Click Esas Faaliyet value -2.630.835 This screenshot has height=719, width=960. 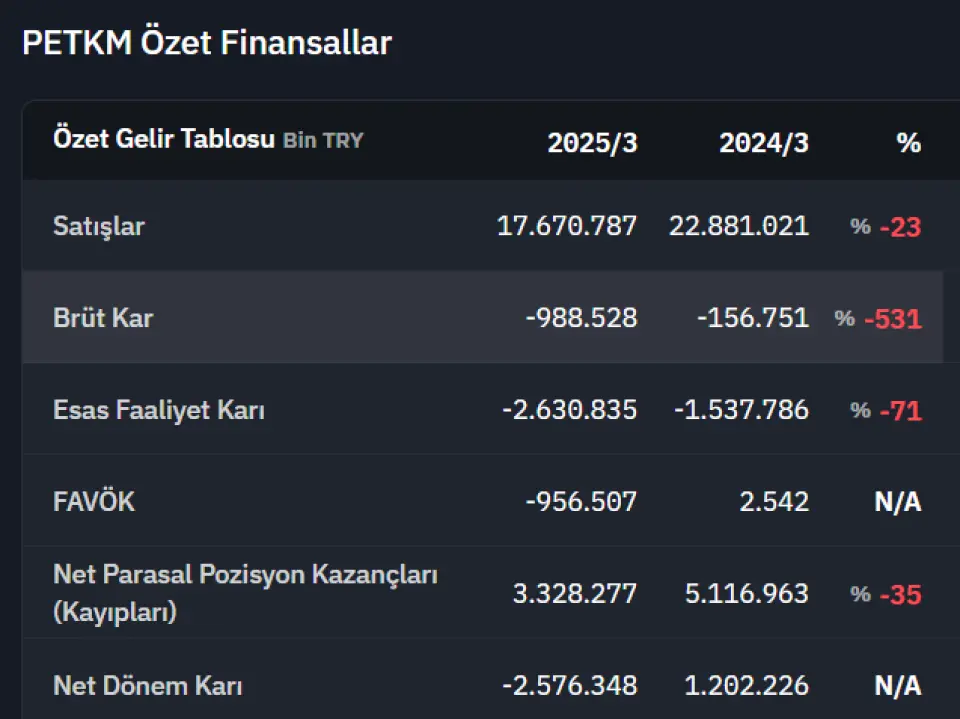coord(569,409)
